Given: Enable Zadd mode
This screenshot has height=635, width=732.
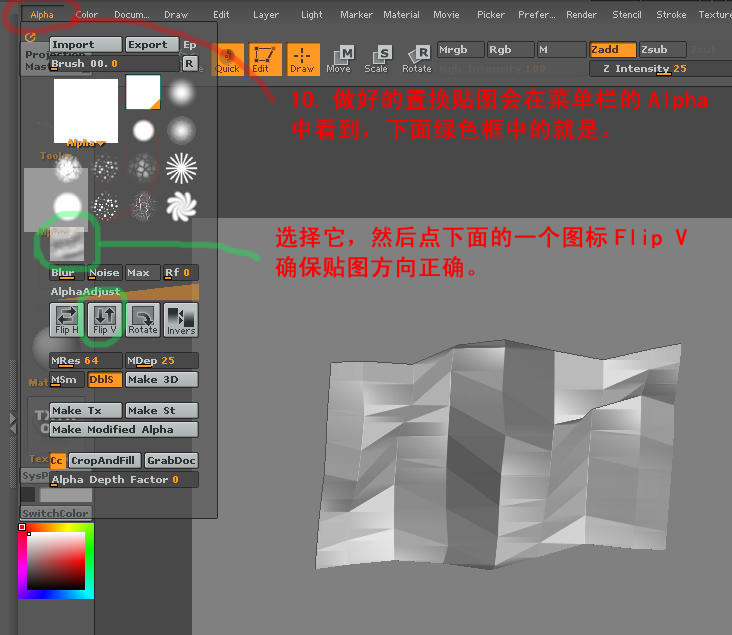Looking at the screenshot, I should coord(612,49).
